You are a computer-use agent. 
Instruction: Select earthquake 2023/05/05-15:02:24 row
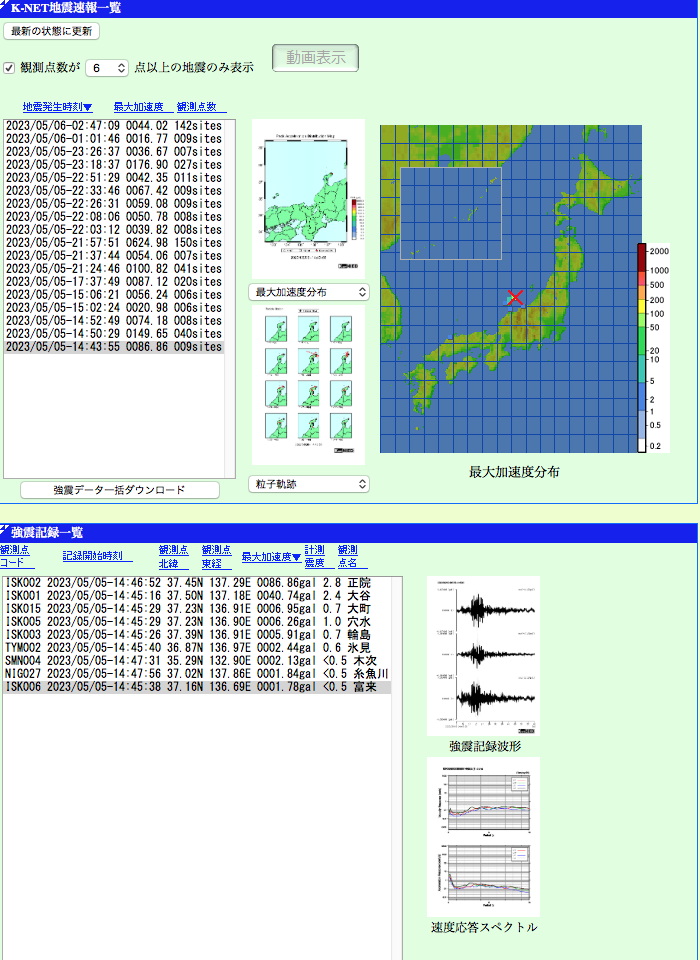(114, 308)
